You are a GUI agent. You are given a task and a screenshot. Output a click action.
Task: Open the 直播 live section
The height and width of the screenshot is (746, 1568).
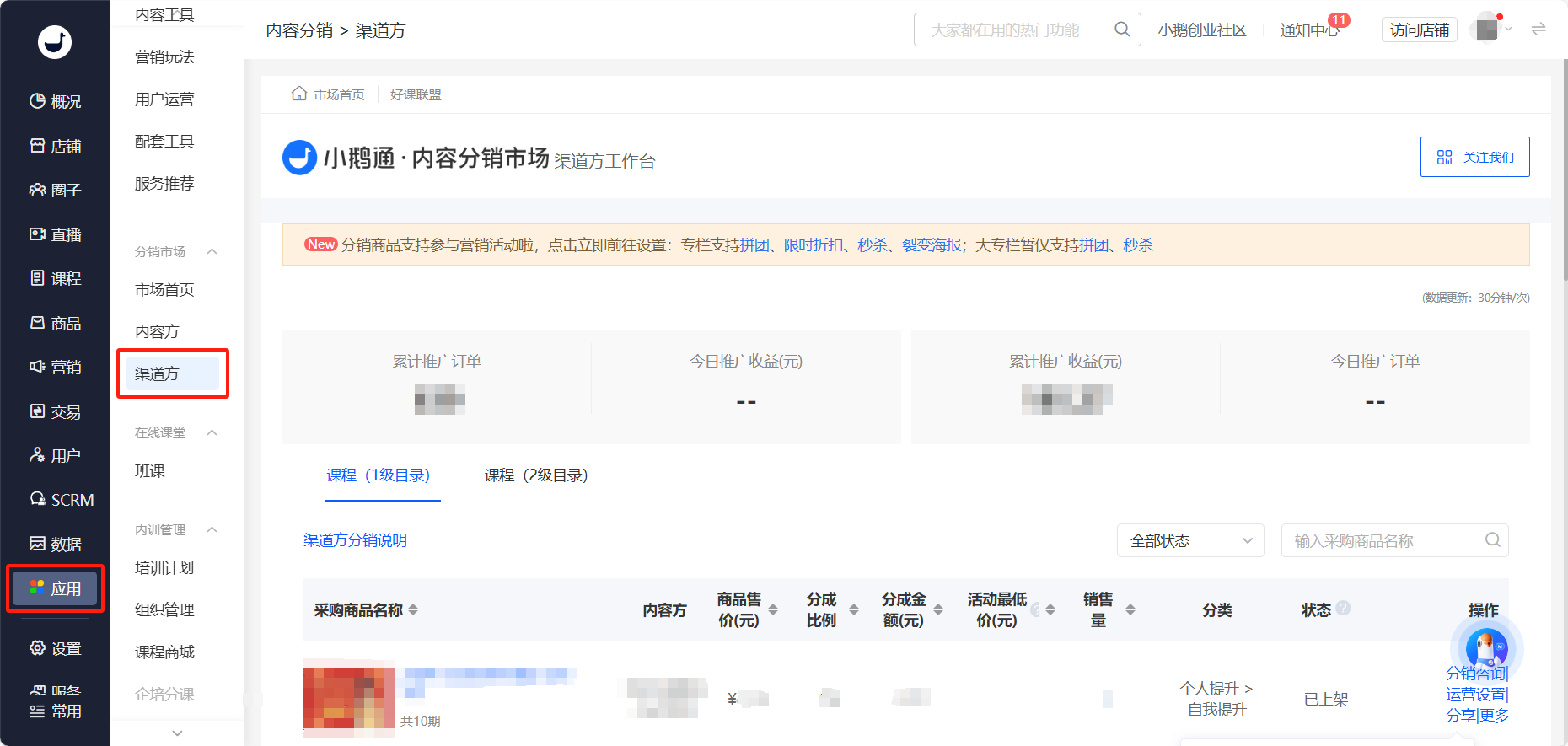coord(55,234)
